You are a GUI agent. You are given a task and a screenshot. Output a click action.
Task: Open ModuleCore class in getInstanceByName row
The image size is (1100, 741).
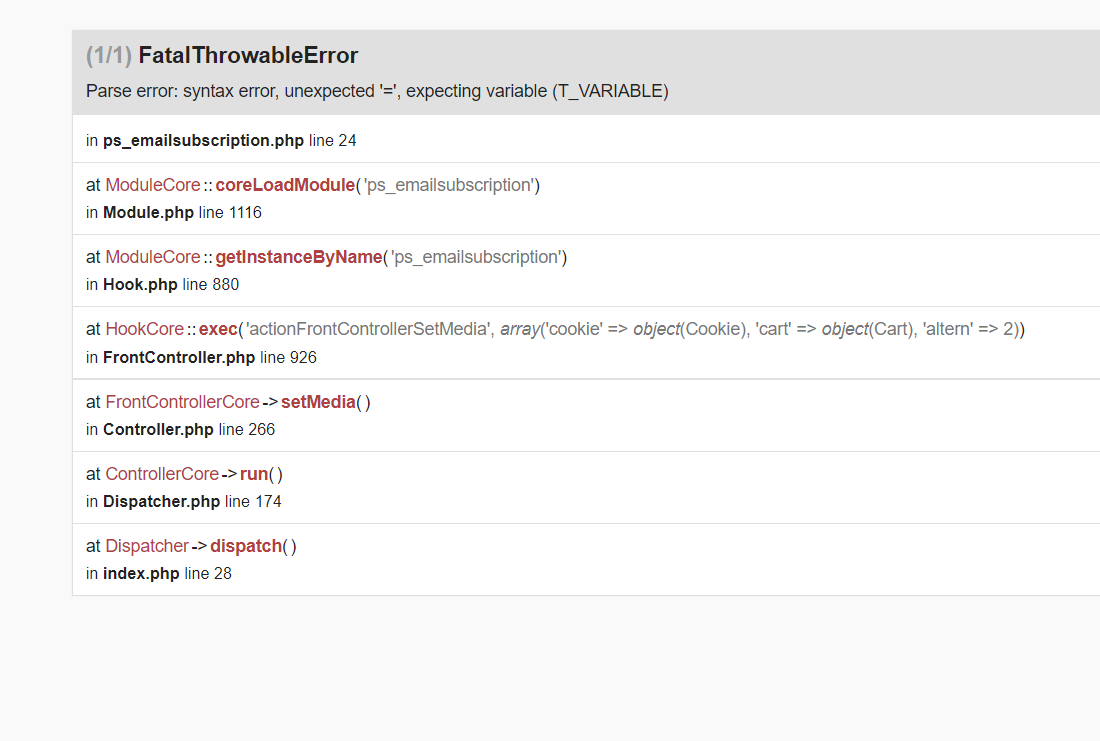(x=153, y=258)
